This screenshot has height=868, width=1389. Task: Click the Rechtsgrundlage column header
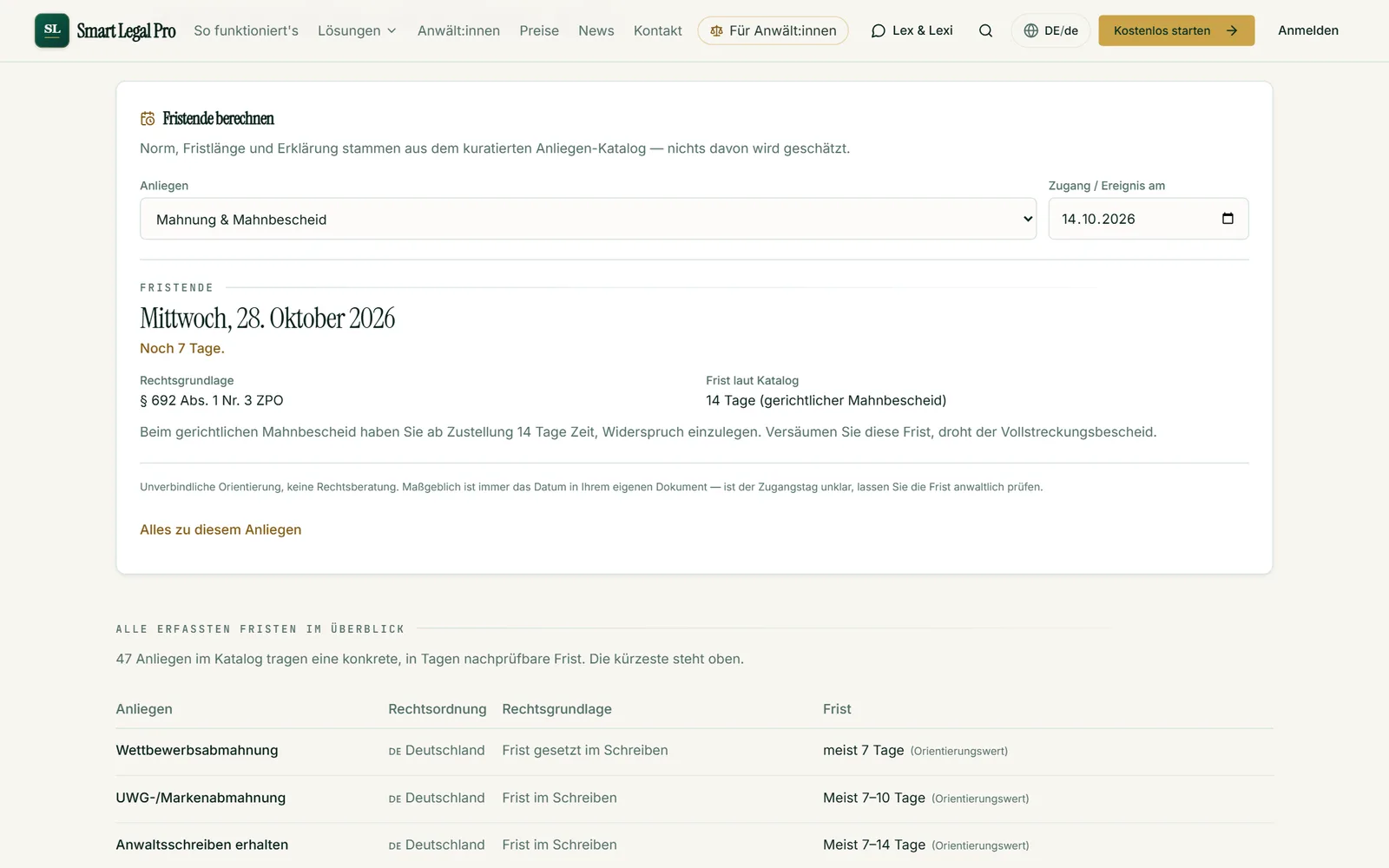(x=556, y=709)
